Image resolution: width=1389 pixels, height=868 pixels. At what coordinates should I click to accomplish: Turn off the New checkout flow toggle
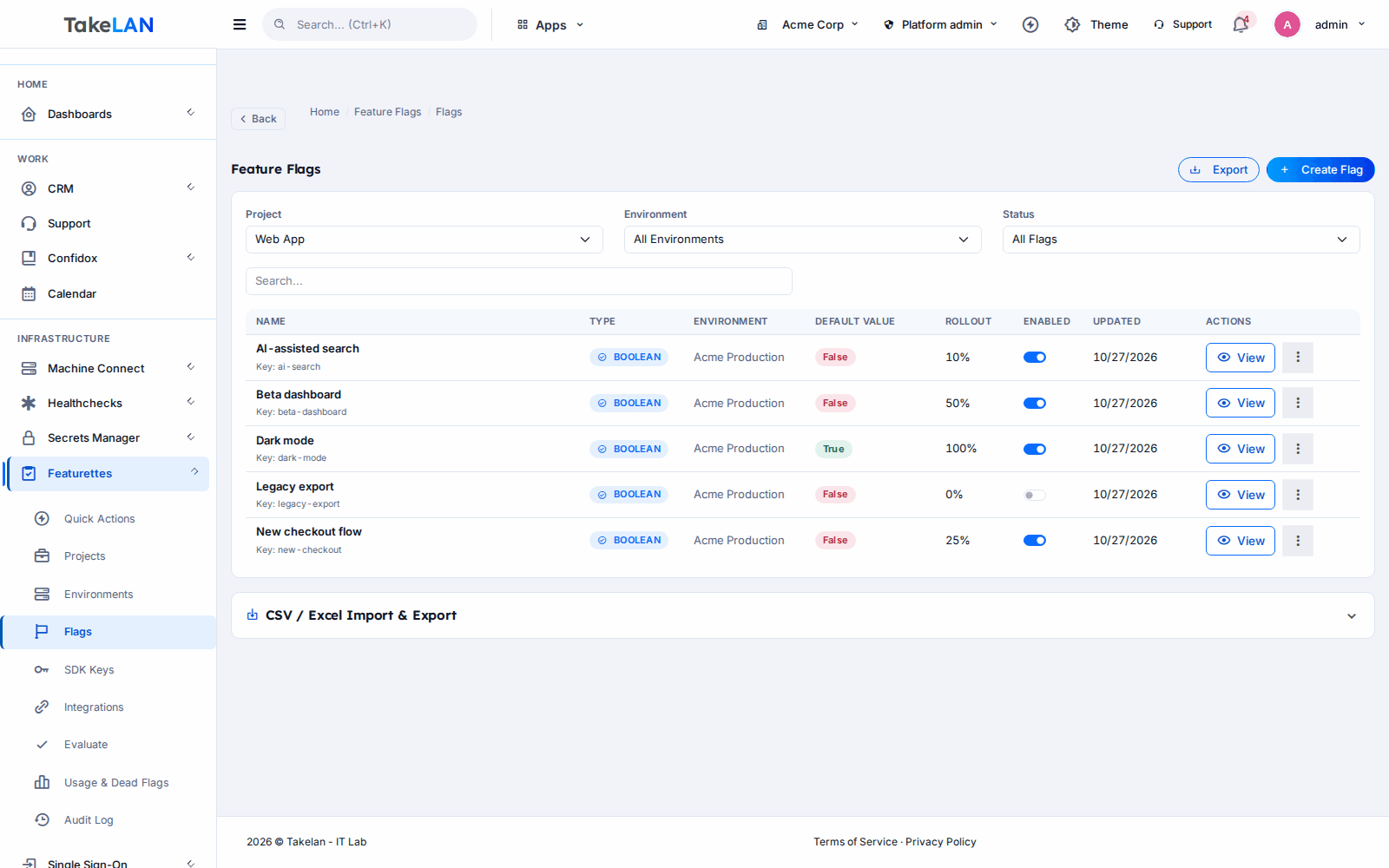(x=1035, y=541)
